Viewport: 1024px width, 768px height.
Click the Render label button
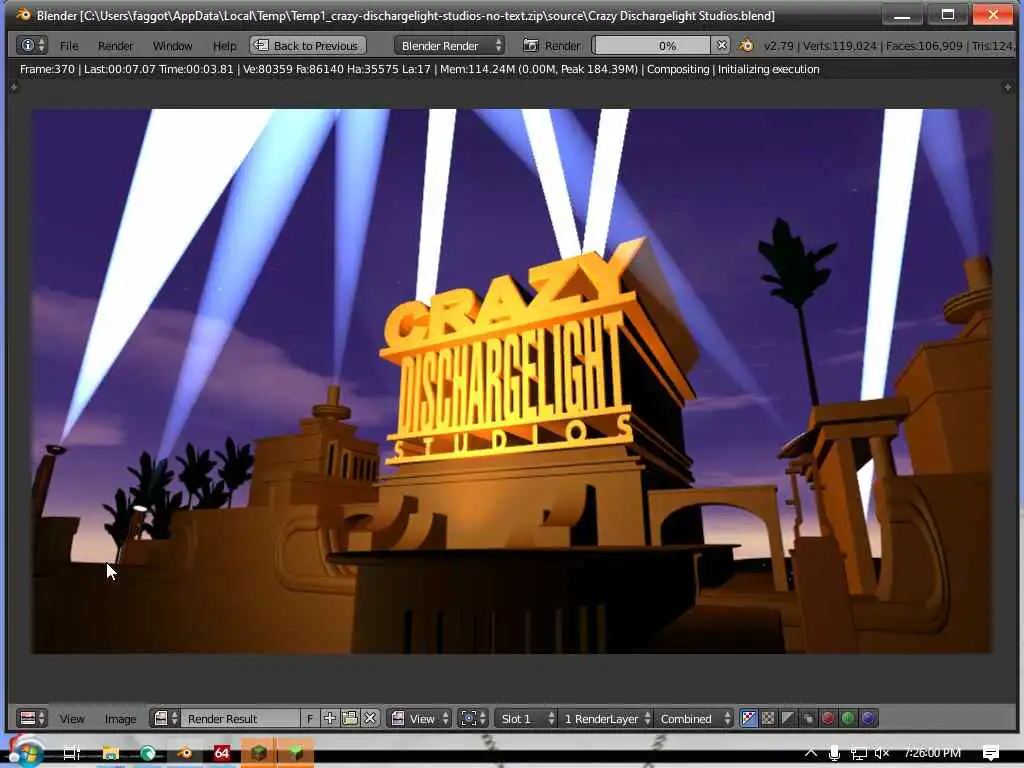(x=562, y=46)
